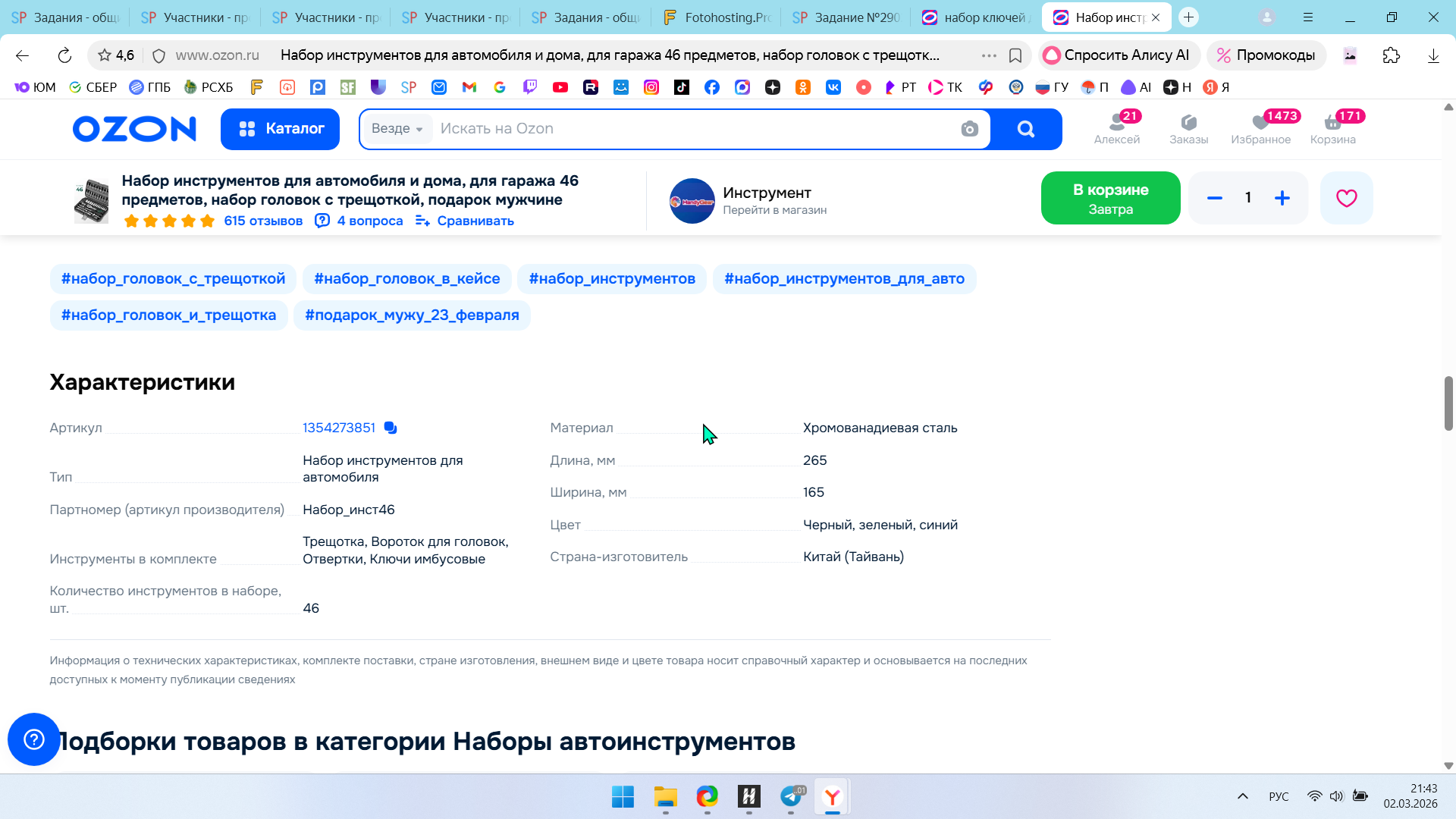The image size is (1456, 819).
Task: Click the camera image search icon
Action: click(x=969, y=129)
